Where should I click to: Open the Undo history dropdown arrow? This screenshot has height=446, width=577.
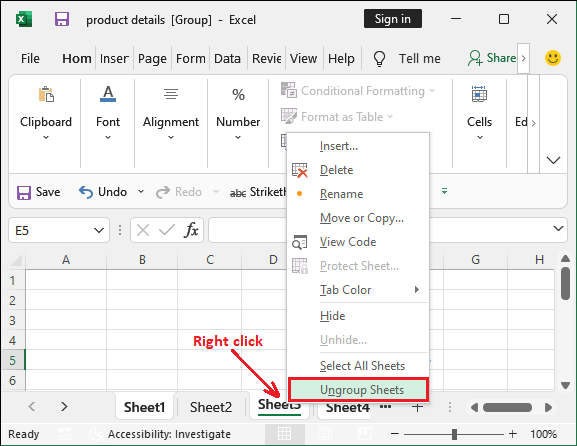tap(141, 192)
